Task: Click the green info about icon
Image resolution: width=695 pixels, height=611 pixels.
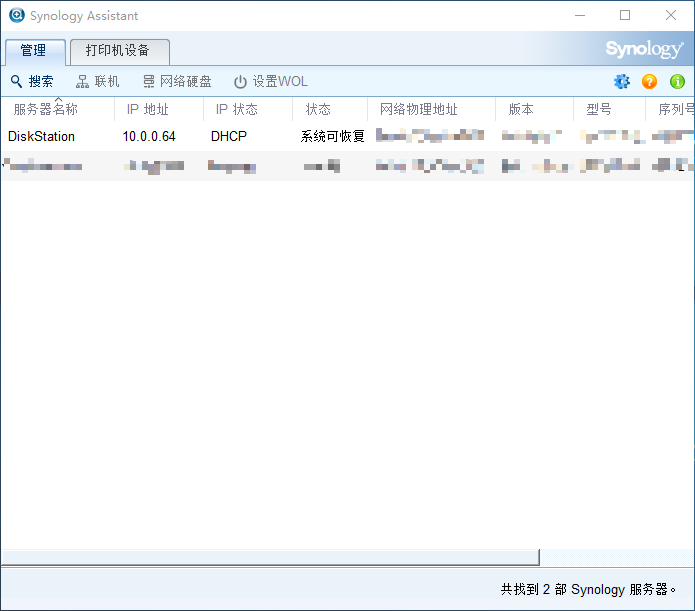Action: pos(677,82)
